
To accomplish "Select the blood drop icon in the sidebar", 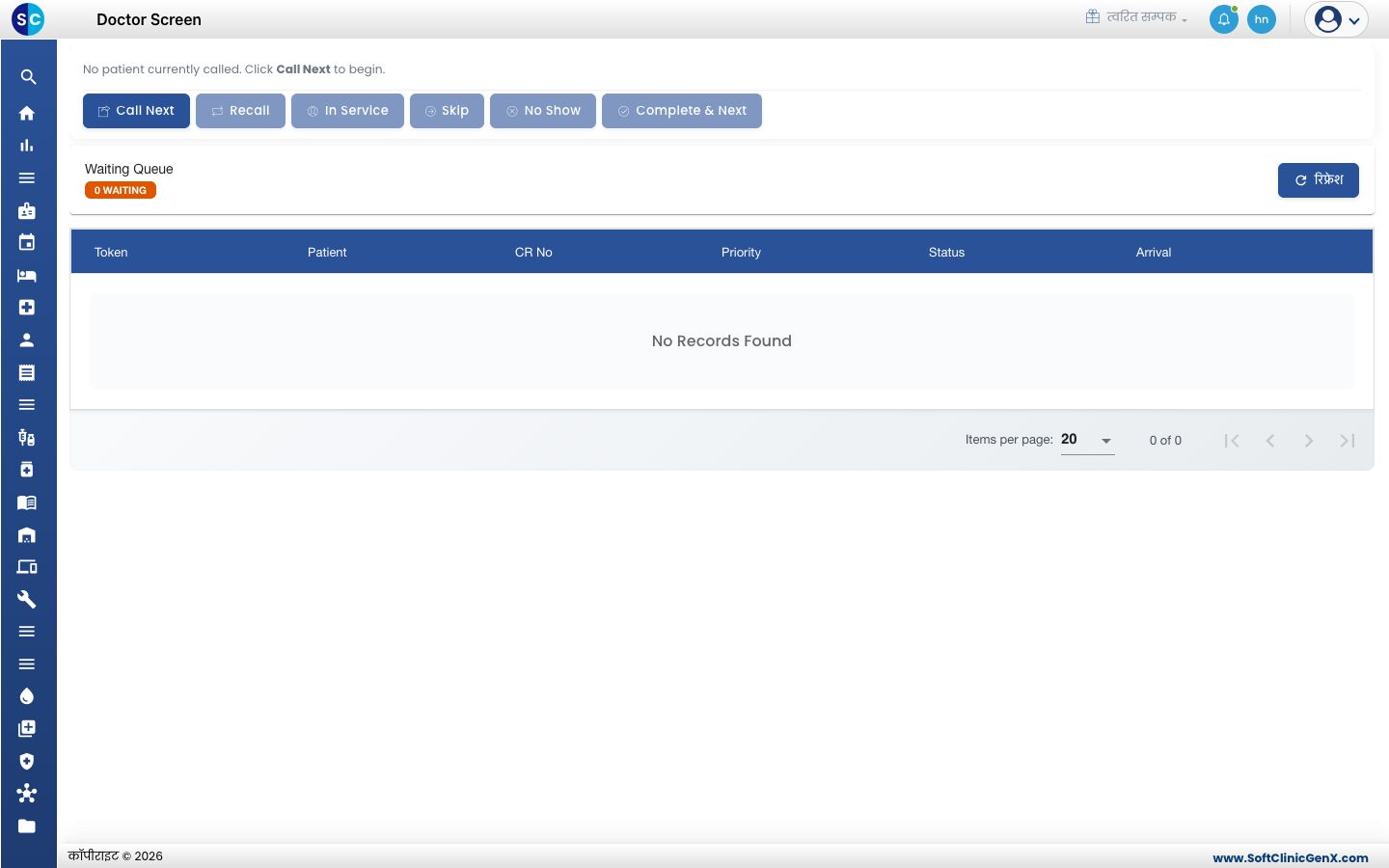I will click(x=27, y=696).
